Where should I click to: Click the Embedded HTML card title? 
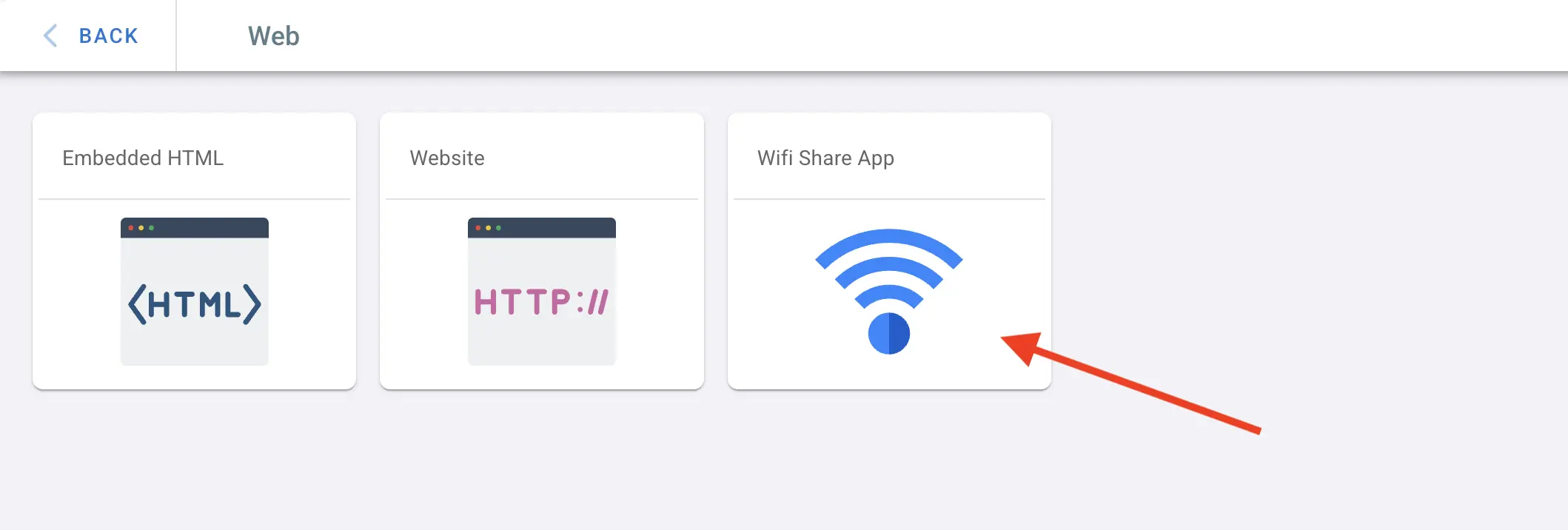click(x=144, y=157)
